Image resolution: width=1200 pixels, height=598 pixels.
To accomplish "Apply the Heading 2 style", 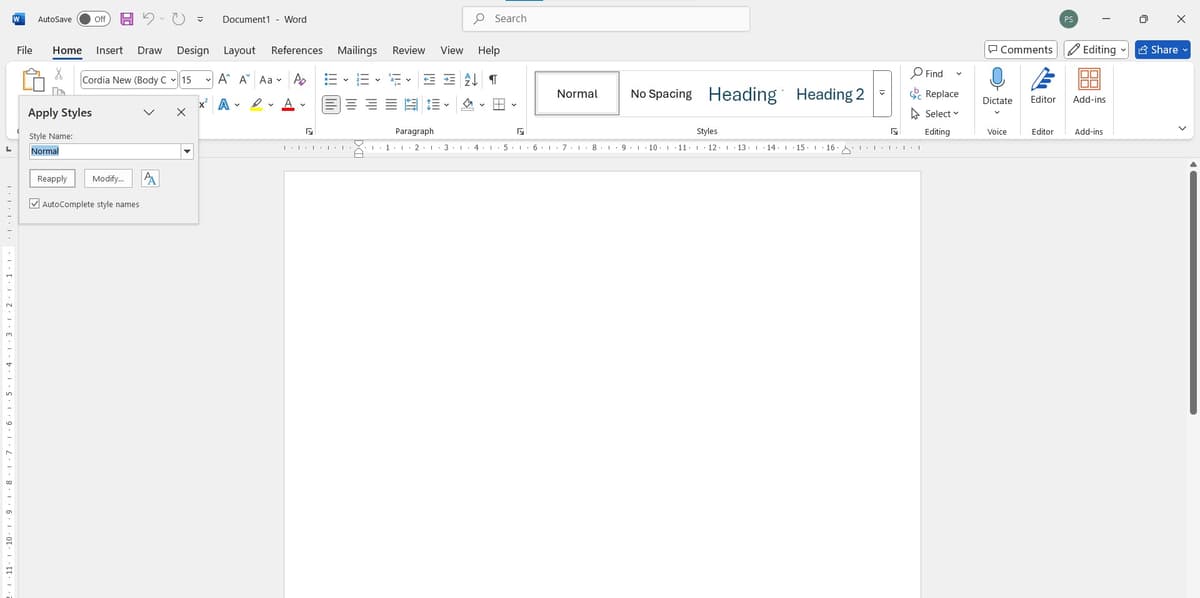I will coord(830,94).
